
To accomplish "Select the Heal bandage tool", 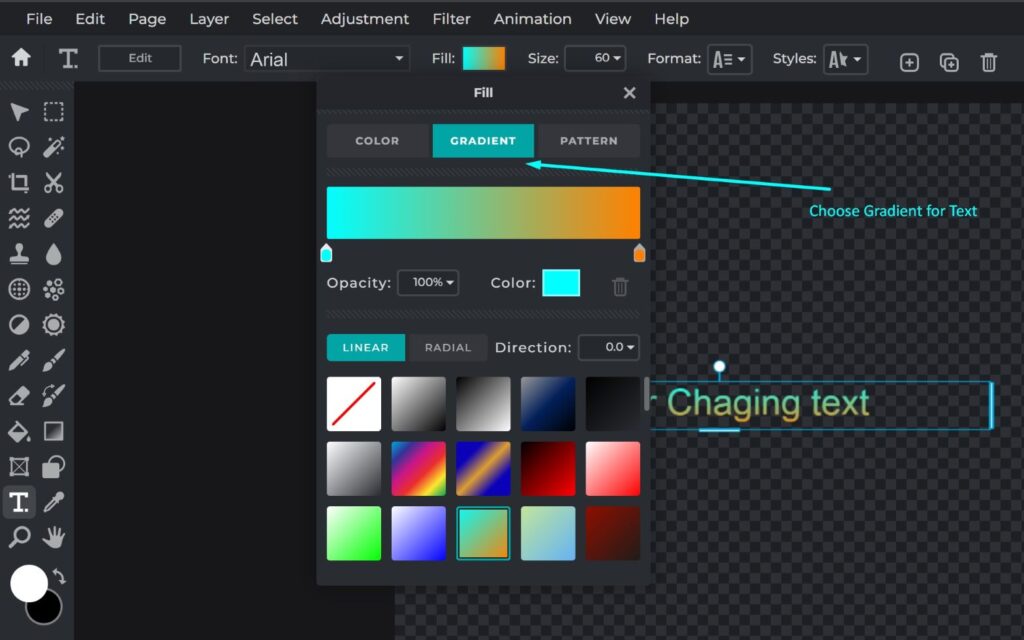I will point(54,218).
